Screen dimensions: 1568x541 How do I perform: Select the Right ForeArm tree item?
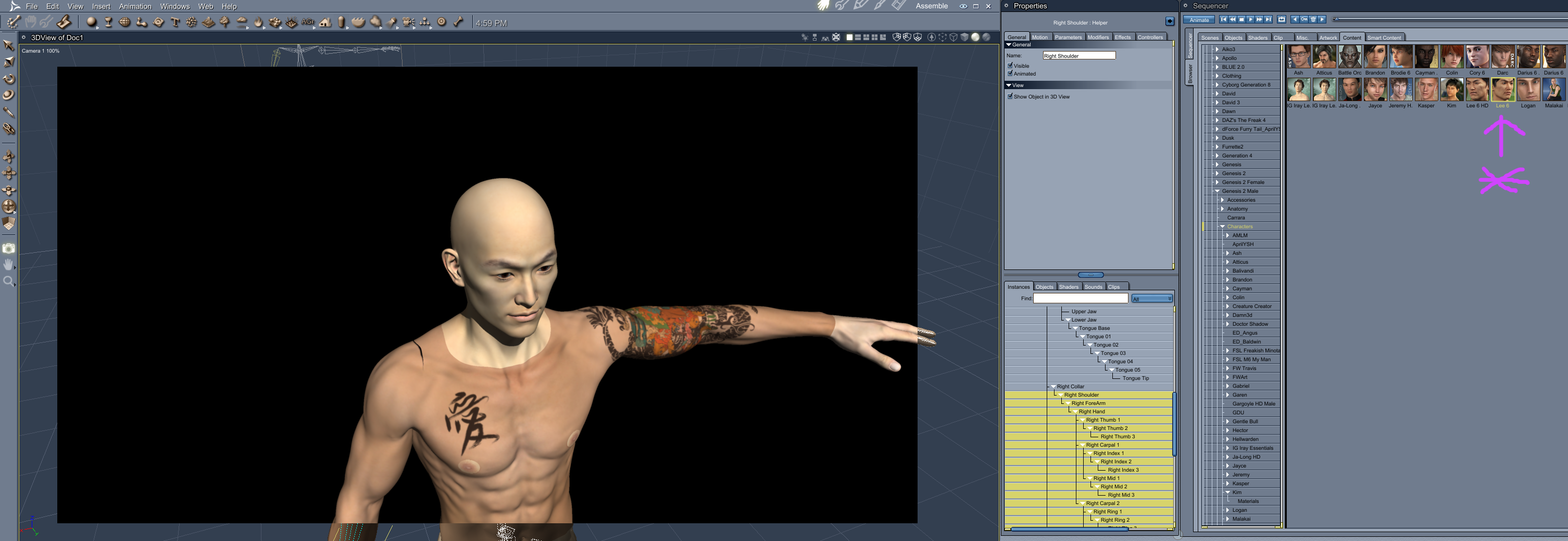[1088, 403]
